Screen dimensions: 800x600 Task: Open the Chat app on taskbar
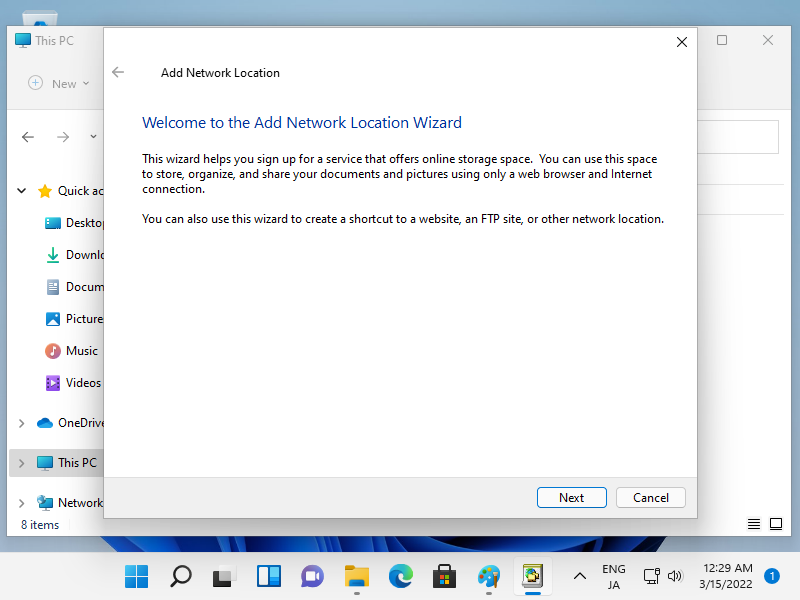(x=313, y=576)
